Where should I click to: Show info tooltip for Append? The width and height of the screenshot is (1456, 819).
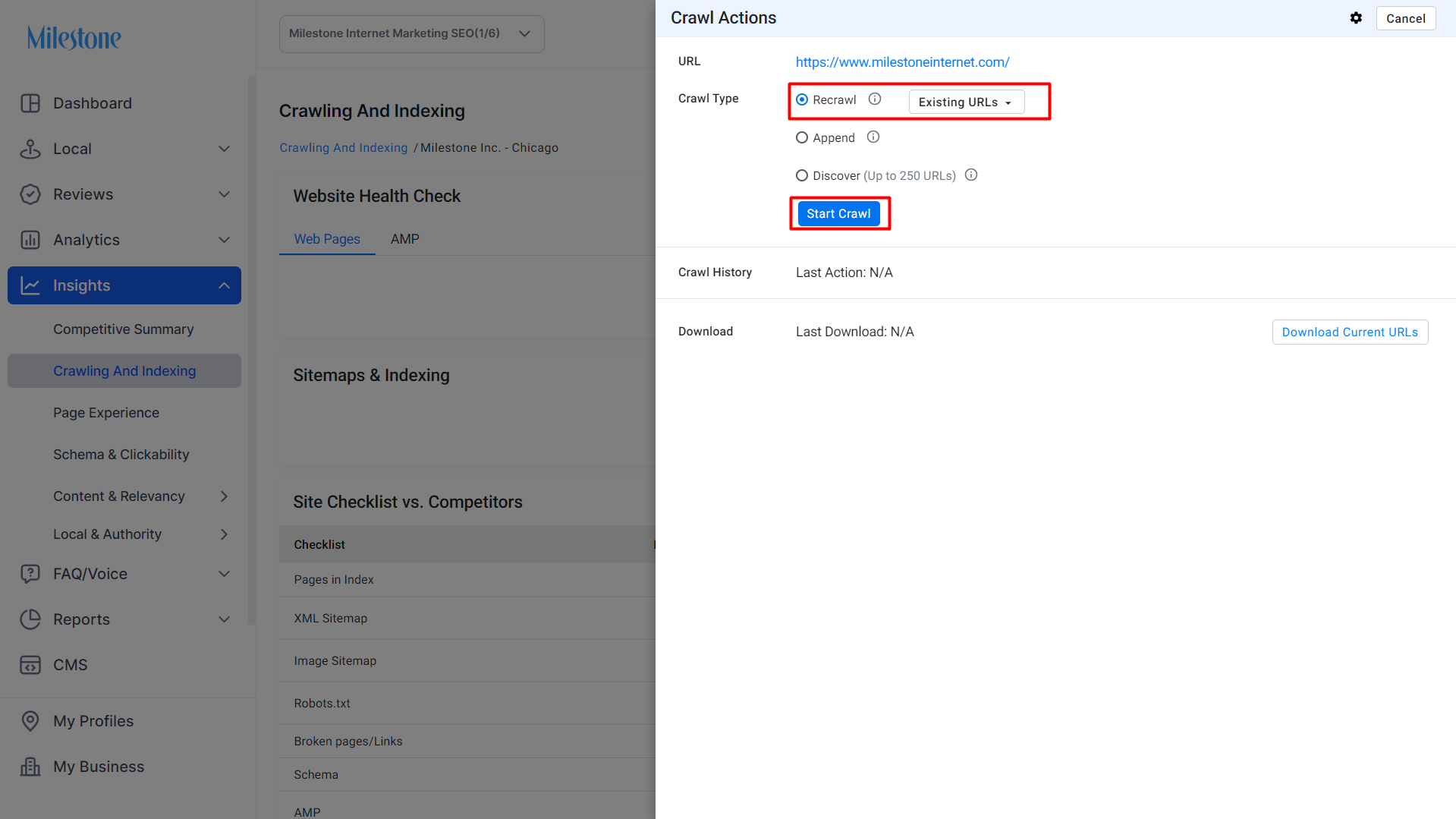[873, 137]
